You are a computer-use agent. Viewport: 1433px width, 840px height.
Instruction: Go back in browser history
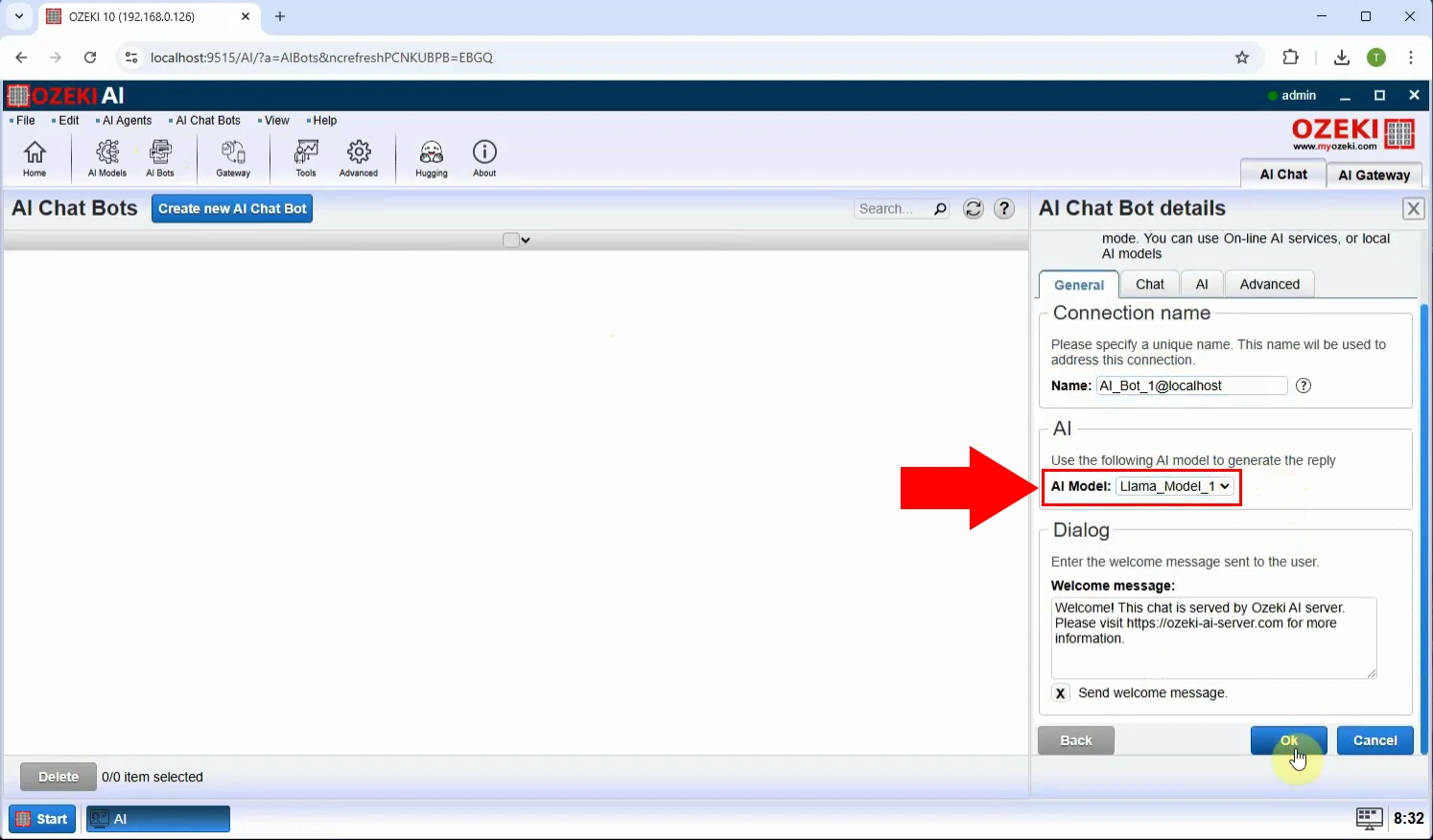point(21,58)
